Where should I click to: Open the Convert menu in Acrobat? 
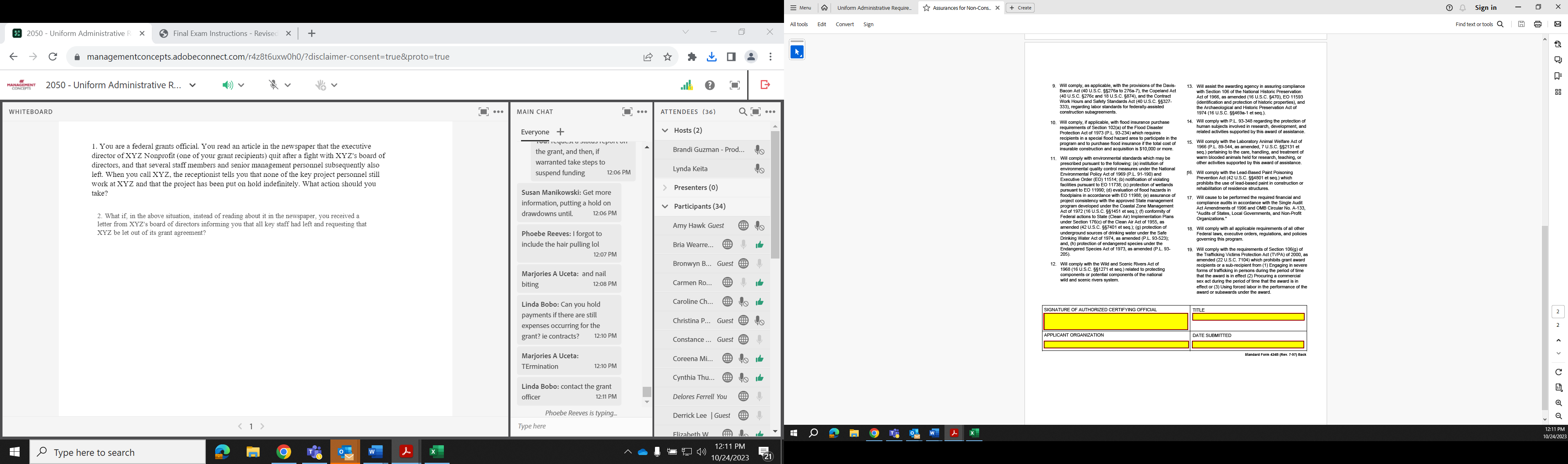844,25
